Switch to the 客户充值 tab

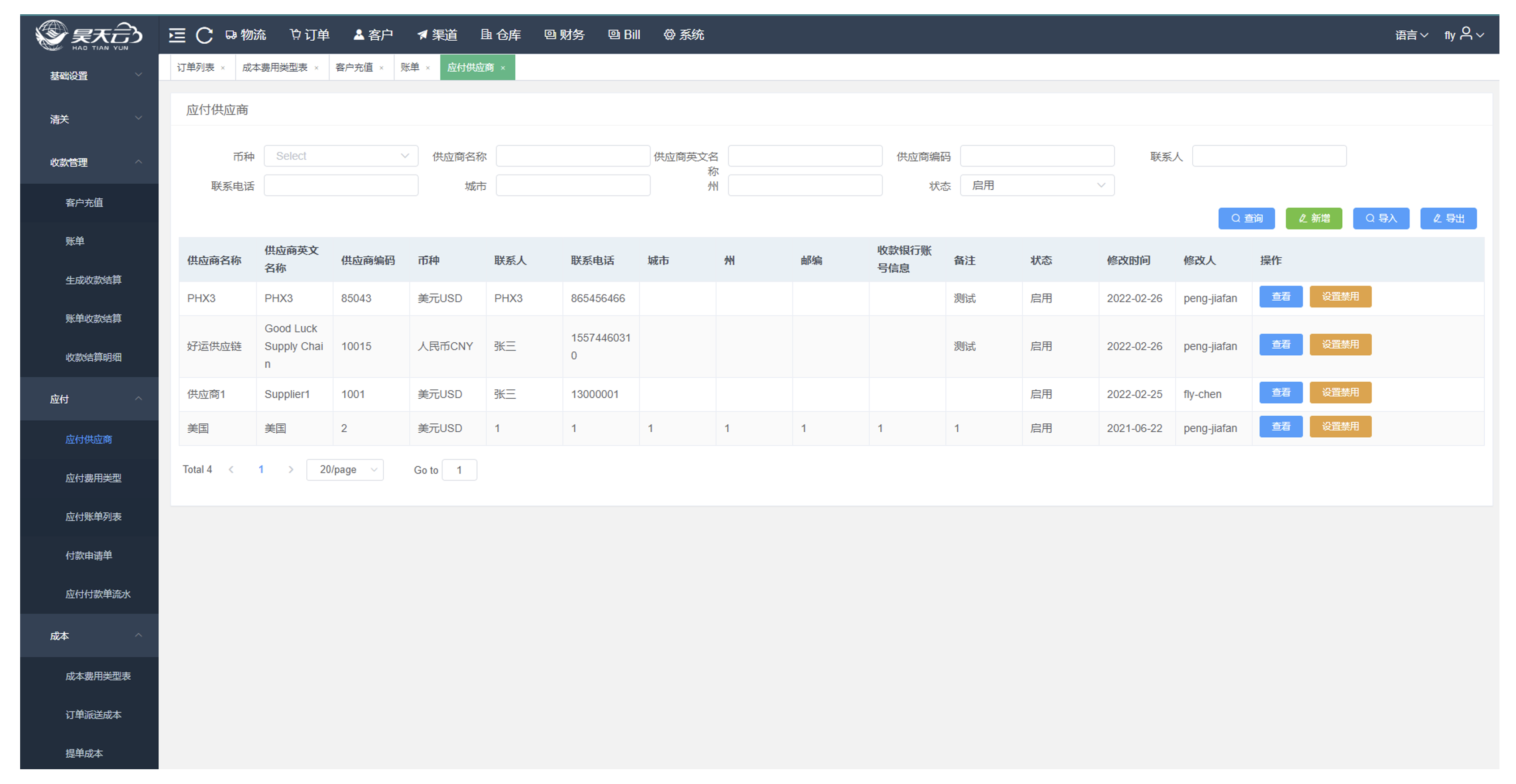[354, 68]
